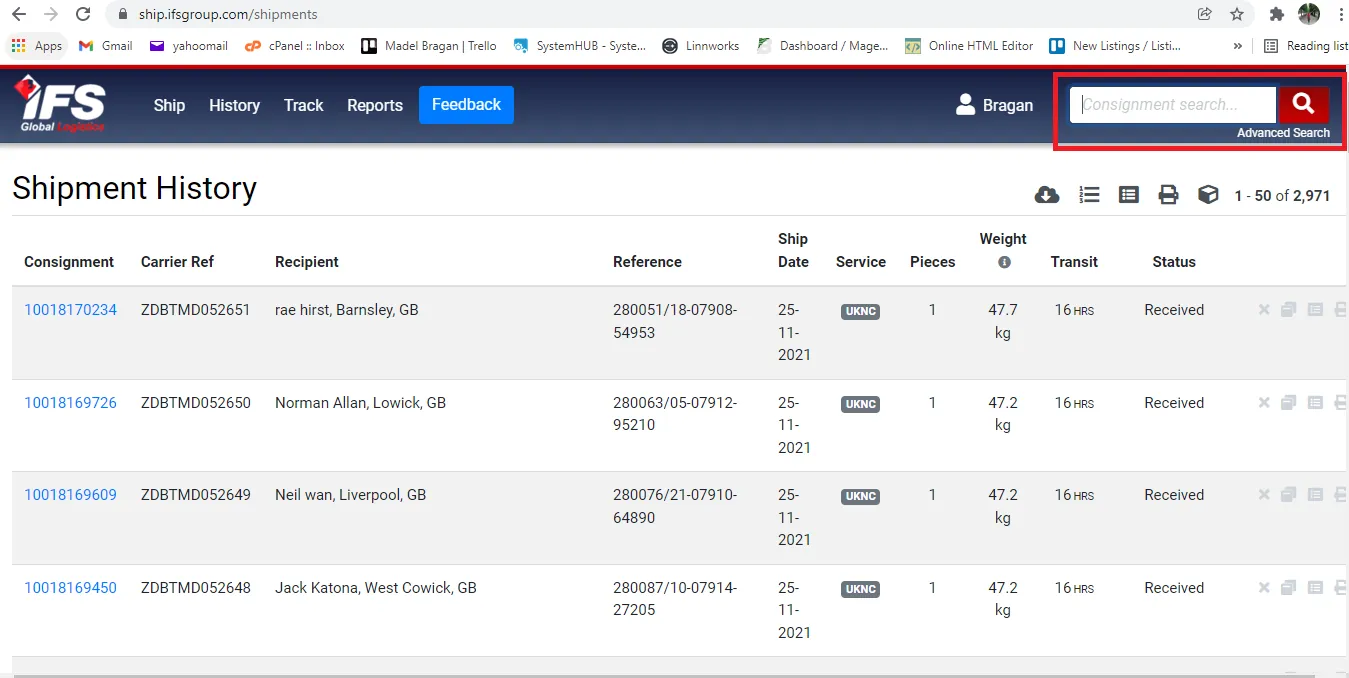Open the Madel Bragan Trello bookmark

click(x=429, y=46)
